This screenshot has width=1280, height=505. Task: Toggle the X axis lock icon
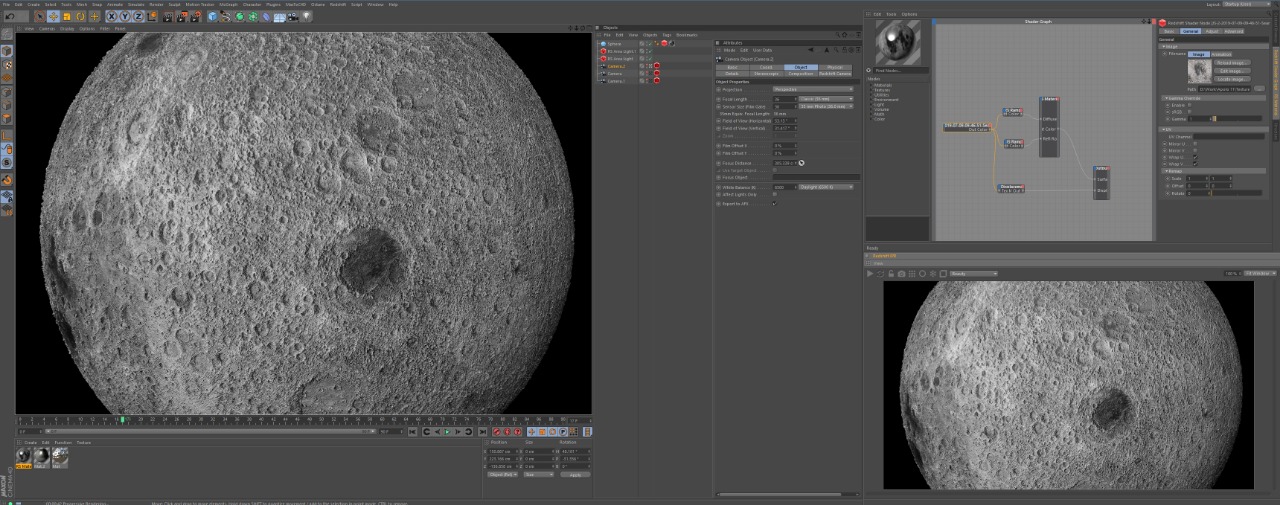(112, 17)
